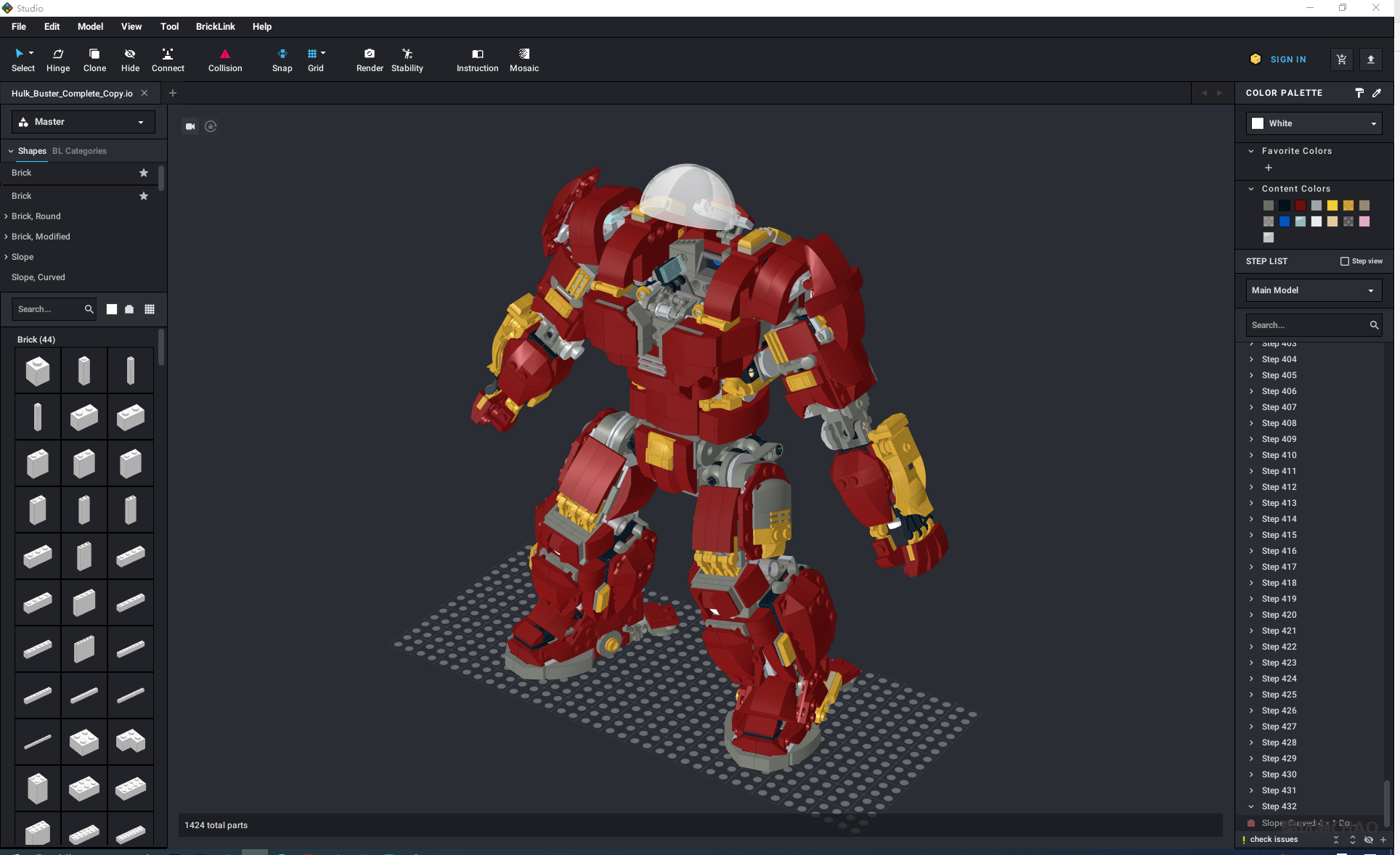
Task: Switch parts view to bucket icon
Action: [x=129, y=309]
